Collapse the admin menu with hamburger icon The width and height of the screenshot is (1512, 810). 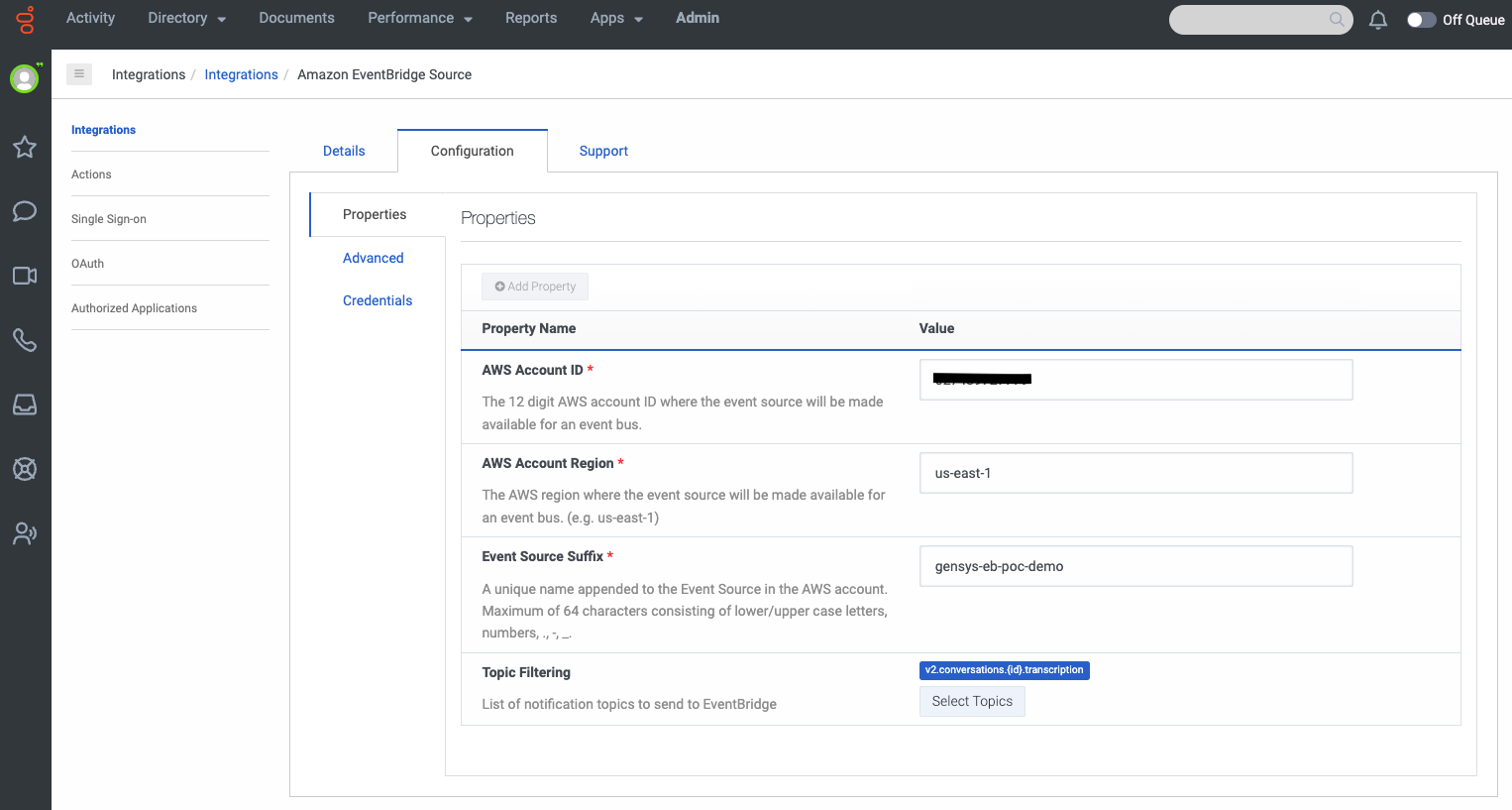tap(79, 73)
